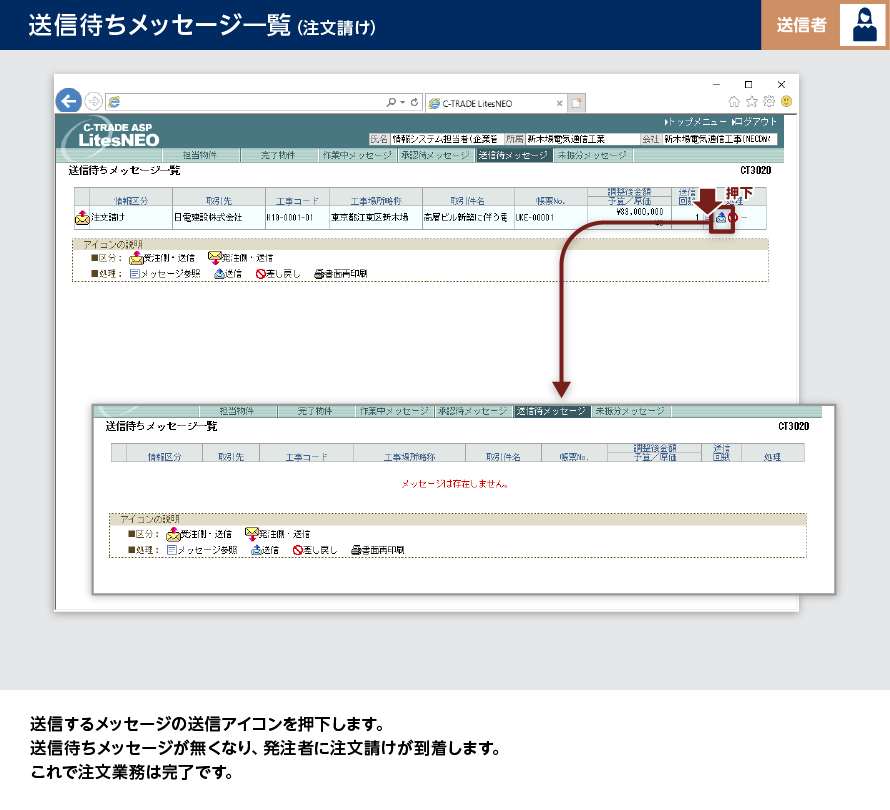
Task: Click the red 差し戻し icon in the order row
Action: point(735,218)
